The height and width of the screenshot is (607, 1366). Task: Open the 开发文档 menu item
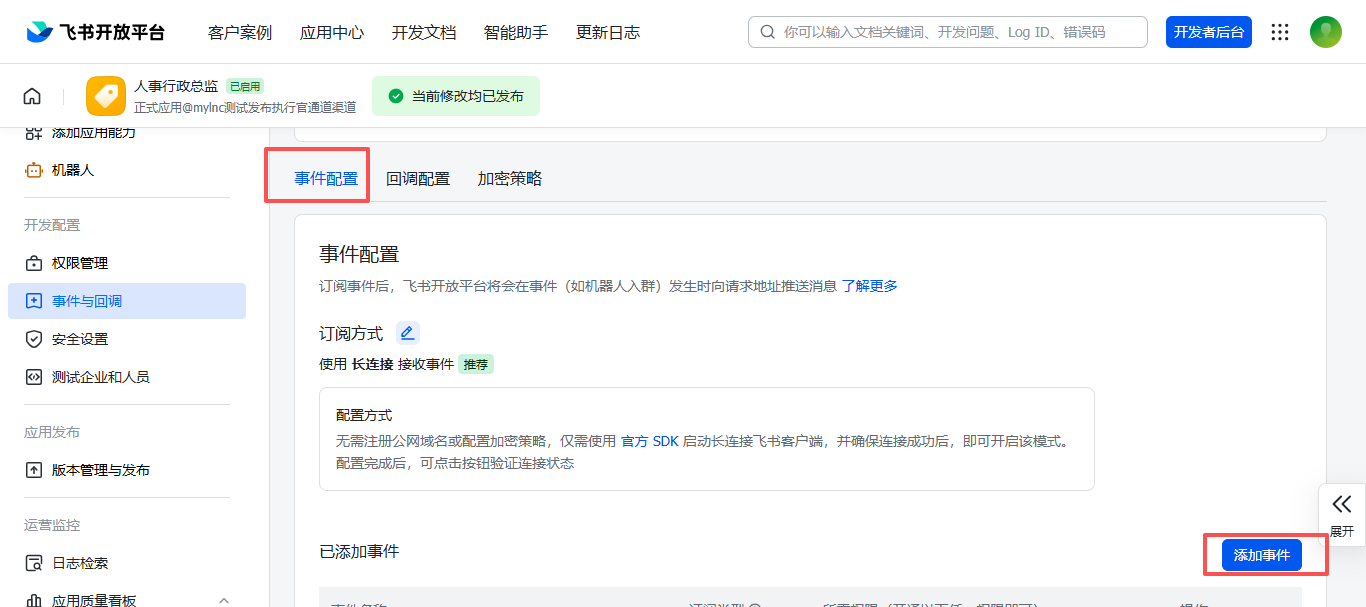[424, 32]
